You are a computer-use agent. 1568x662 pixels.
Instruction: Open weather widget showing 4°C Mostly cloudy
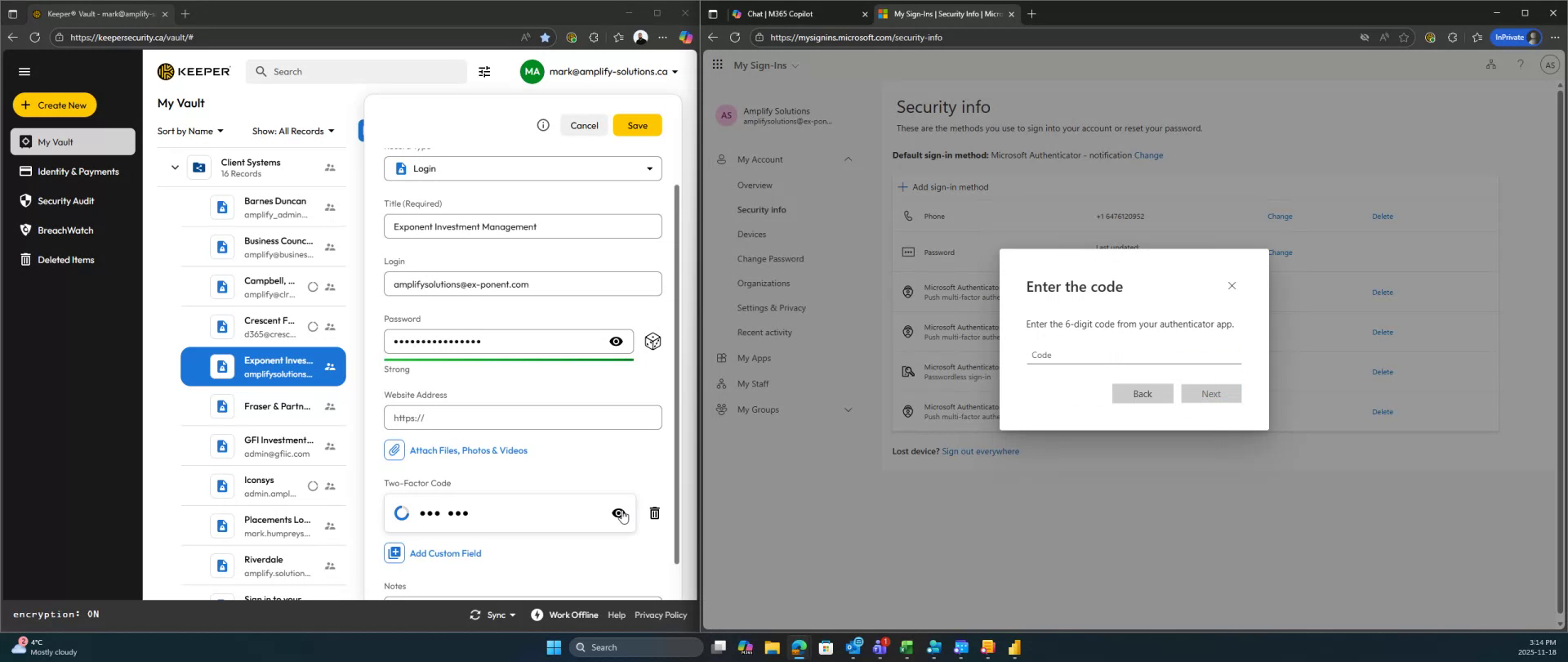45,647
